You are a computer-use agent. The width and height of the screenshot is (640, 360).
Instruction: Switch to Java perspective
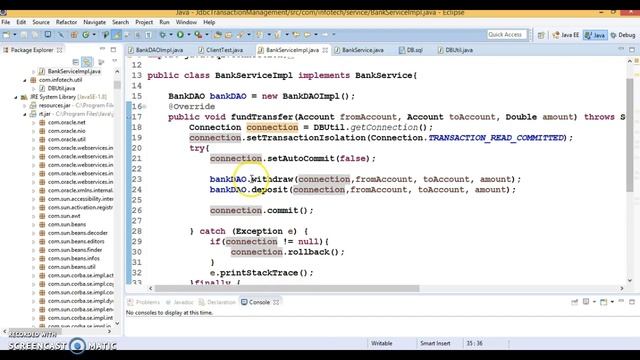point(595,36)
